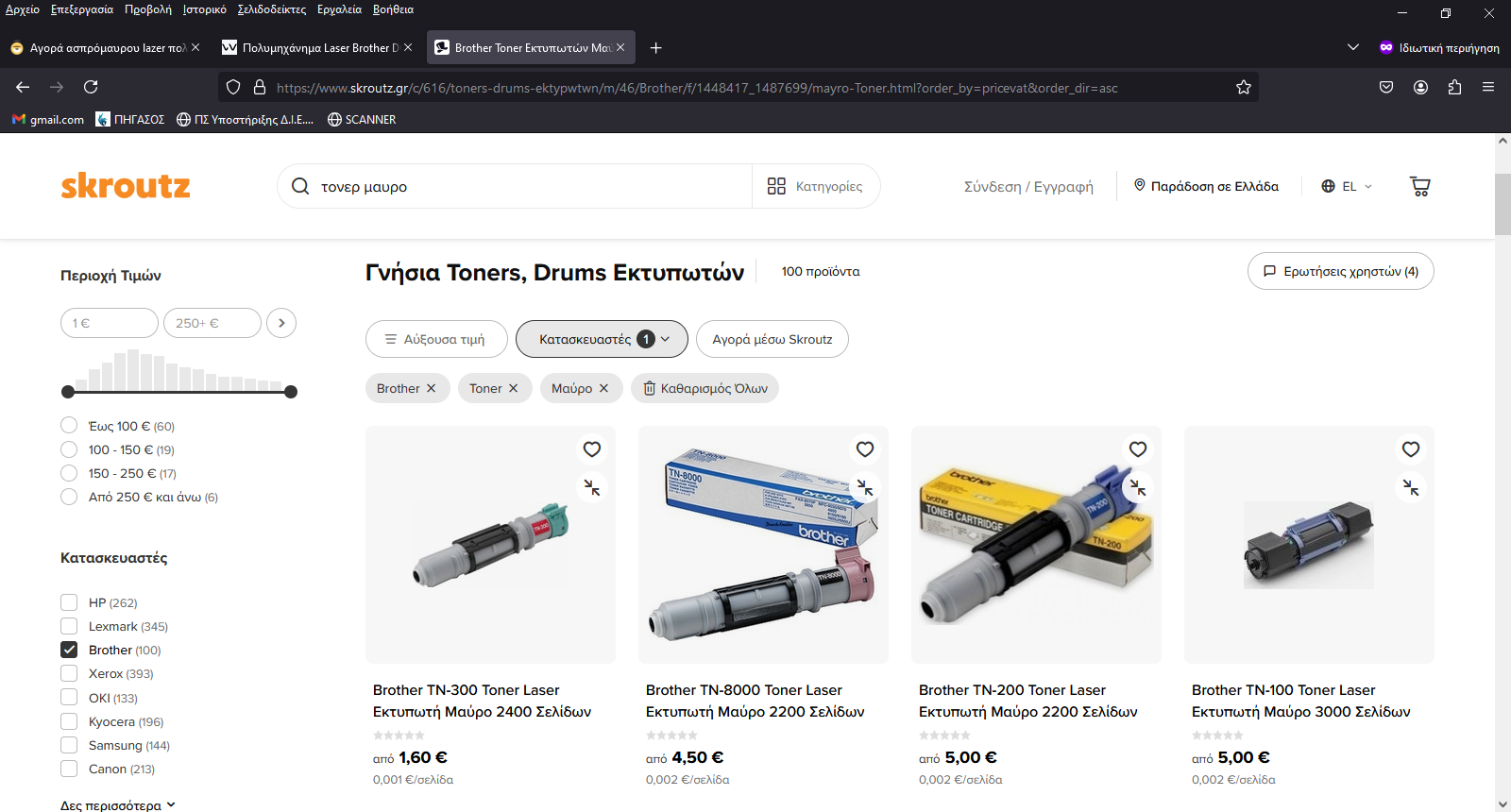Click the Skroutz logo
The height and width of the screenshot is (812, 1511).
point(126,186)
